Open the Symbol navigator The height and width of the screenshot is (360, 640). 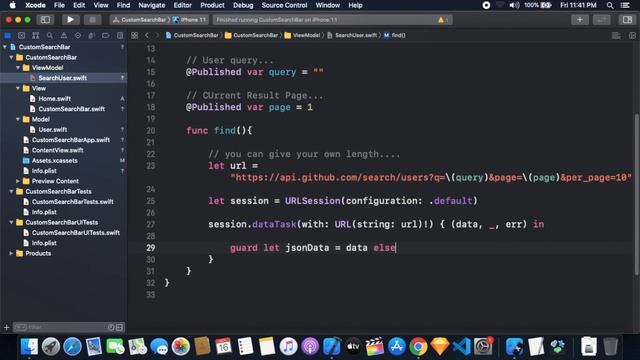36,36
